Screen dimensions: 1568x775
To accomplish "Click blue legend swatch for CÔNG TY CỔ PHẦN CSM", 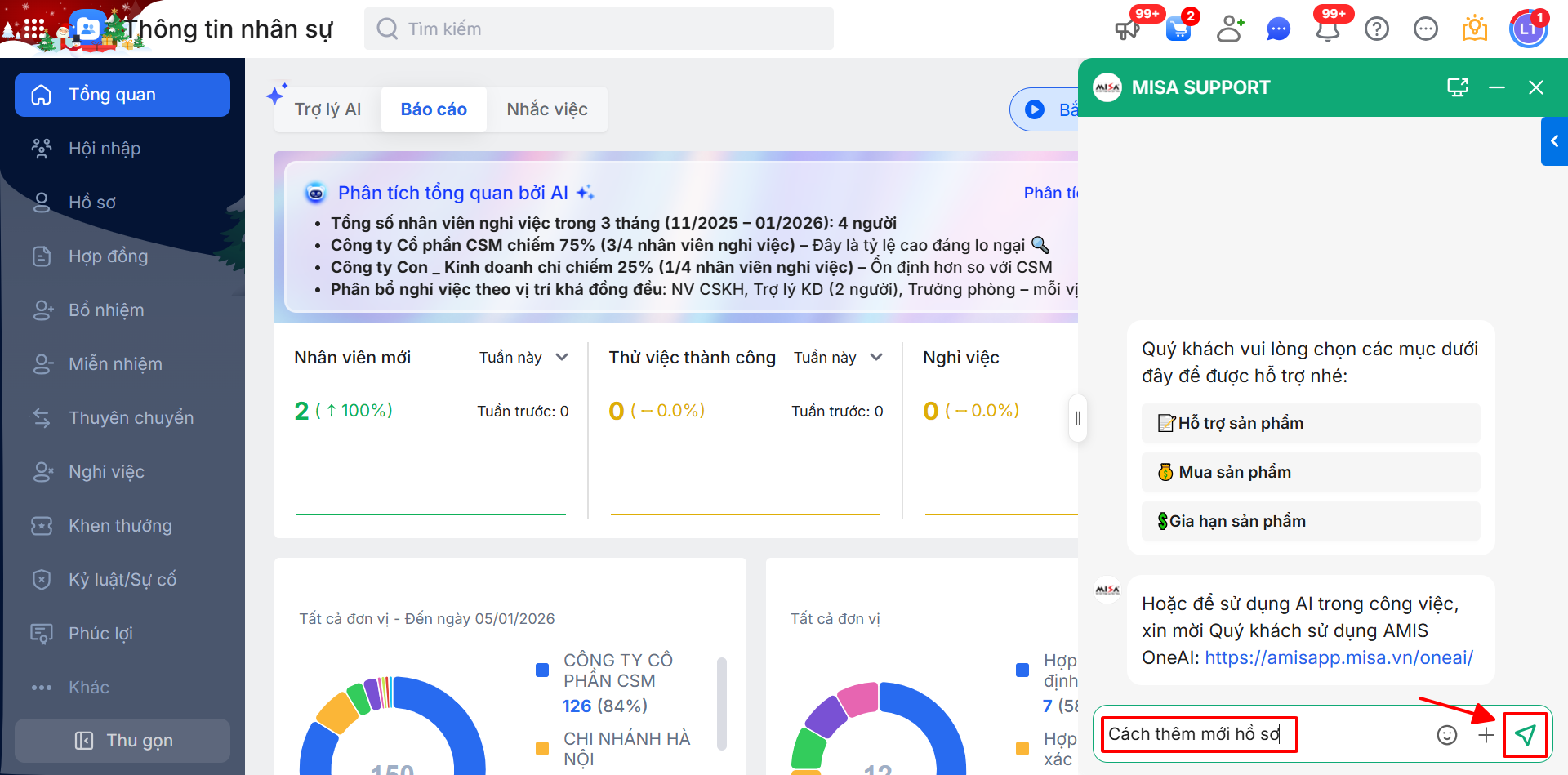I will tap(542, 670).
